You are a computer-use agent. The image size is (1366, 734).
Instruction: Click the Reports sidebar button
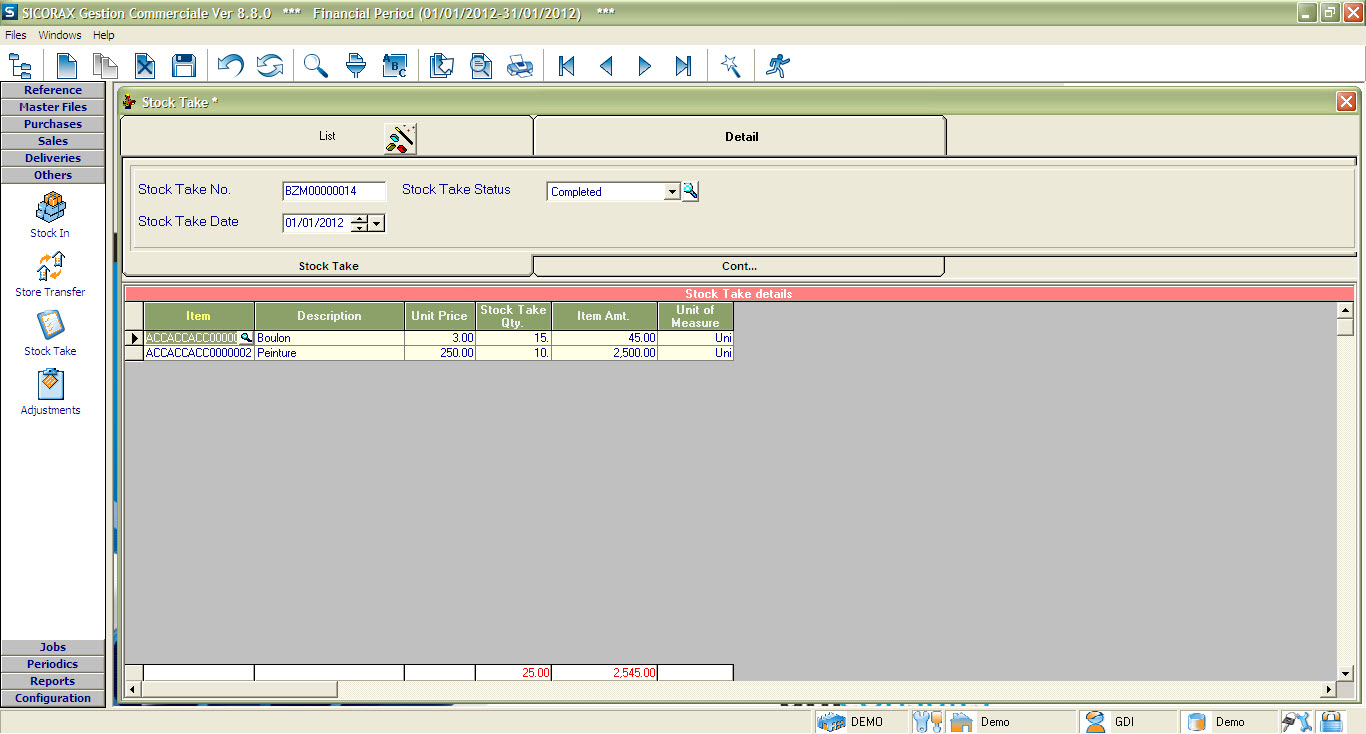53,681
